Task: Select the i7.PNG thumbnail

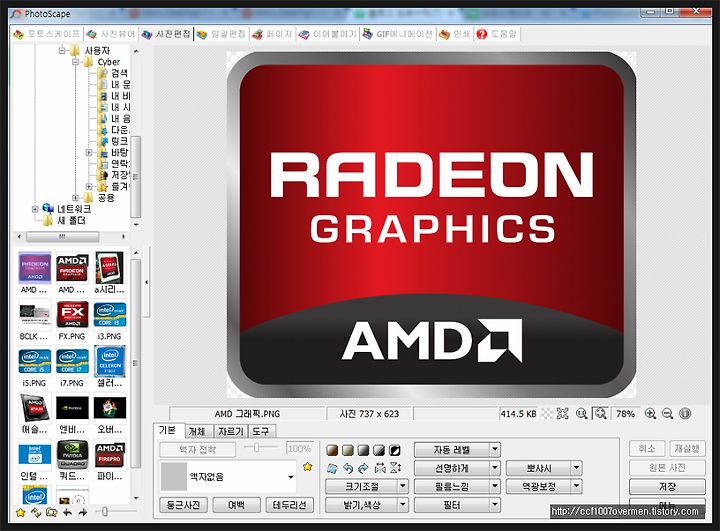Action: (x=72, y=367)
